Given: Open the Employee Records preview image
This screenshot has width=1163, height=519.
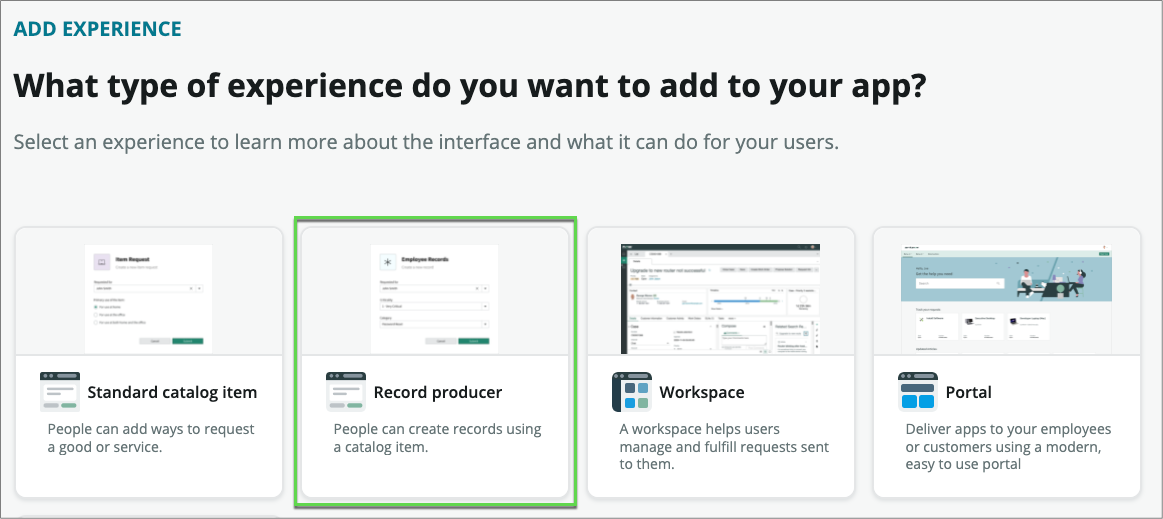Looking at the screenshot, I should pyautogui.click(x=435, y=297).
